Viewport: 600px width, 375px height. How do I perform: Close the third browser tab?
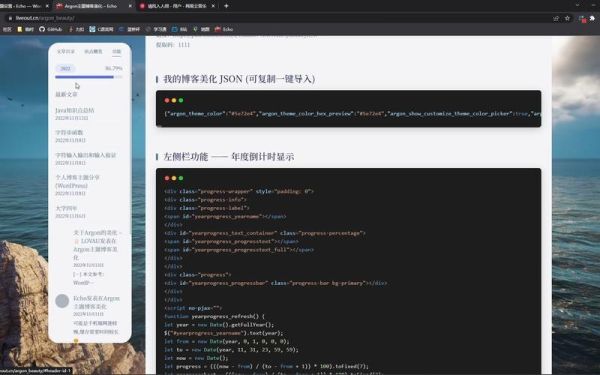click(213, 6)
